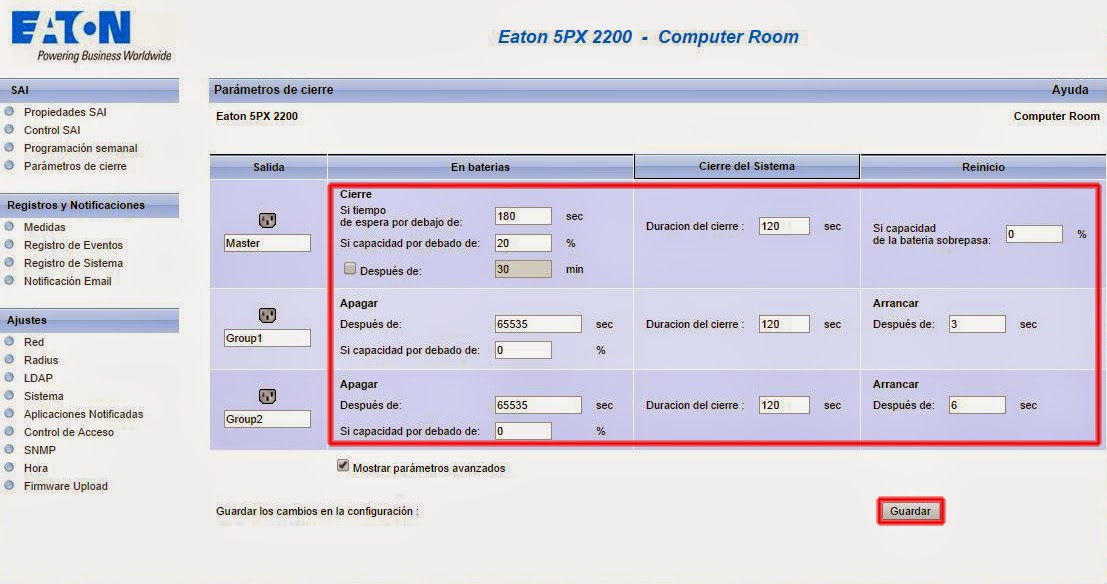
Task: Select the "Reinicio" column header
Action: (x=983, y=166)
